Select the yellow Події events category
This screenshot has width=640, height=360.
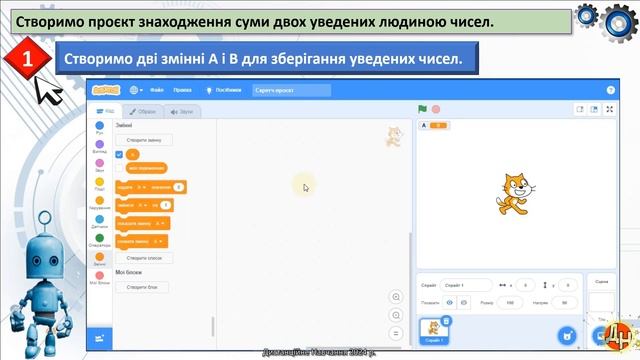(x=100, y=184)
